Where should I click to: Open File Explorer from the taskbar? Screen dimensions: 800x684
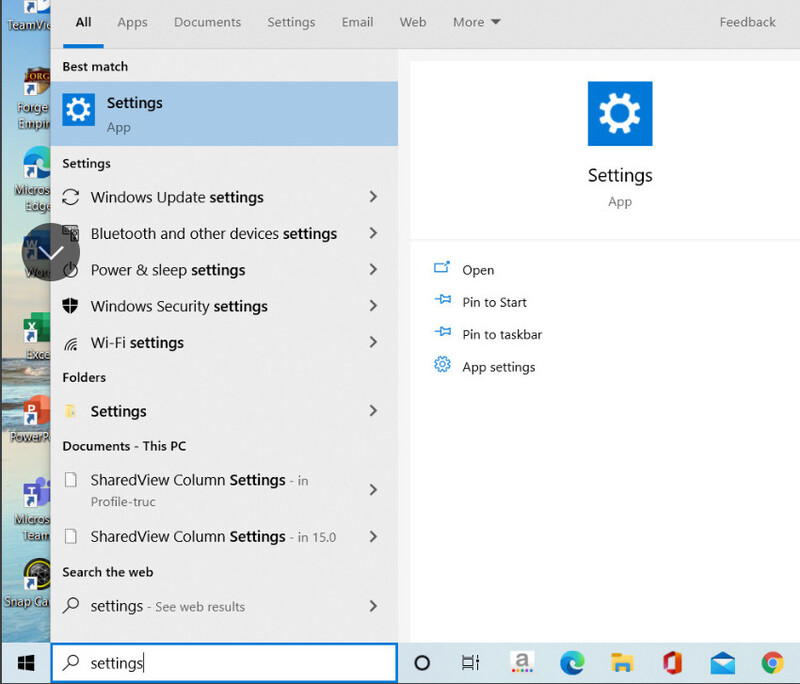click(x=622, y=663)
